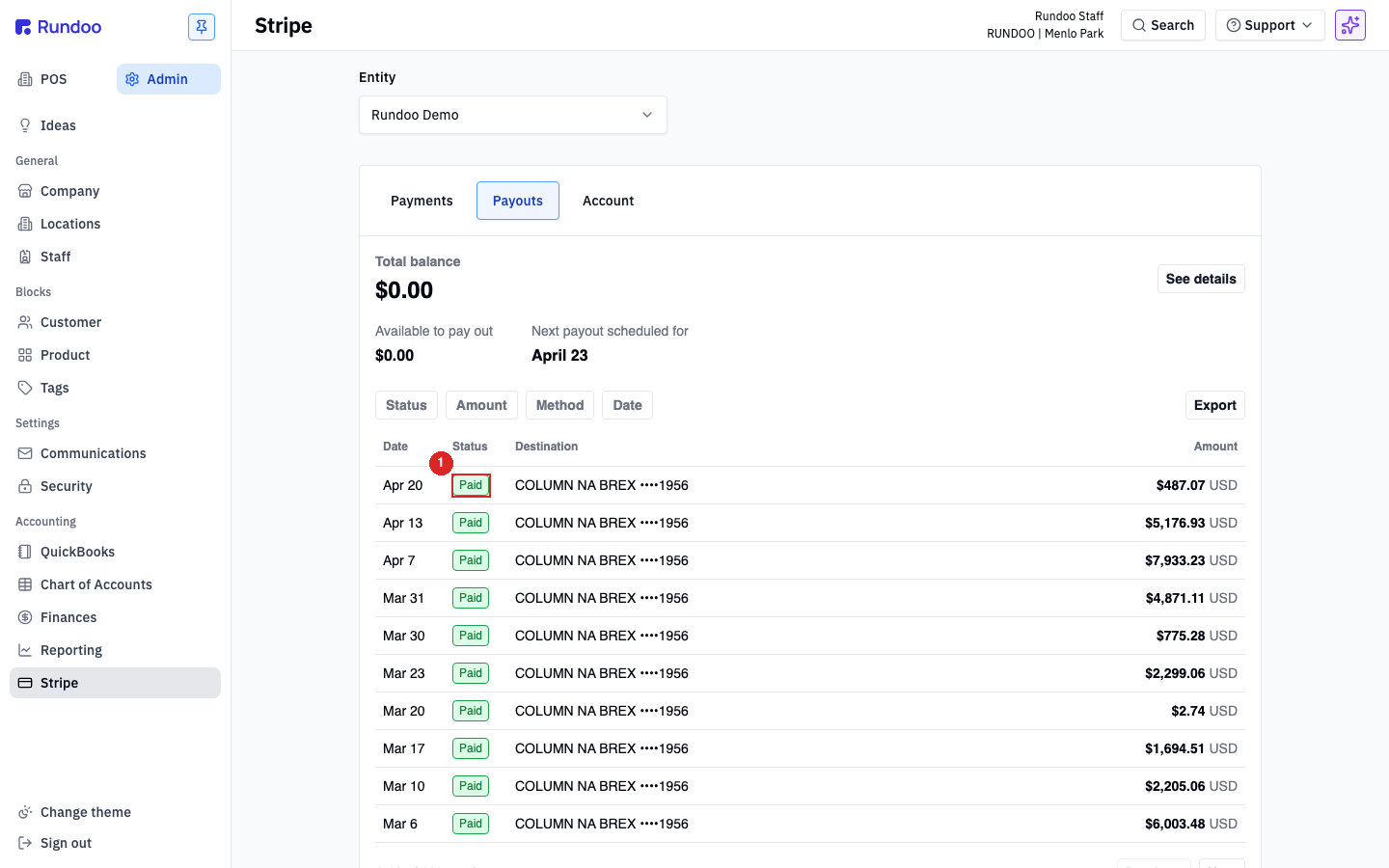Open the Change theme option
Screen dimensions: 1389x868
pos(115,812)
